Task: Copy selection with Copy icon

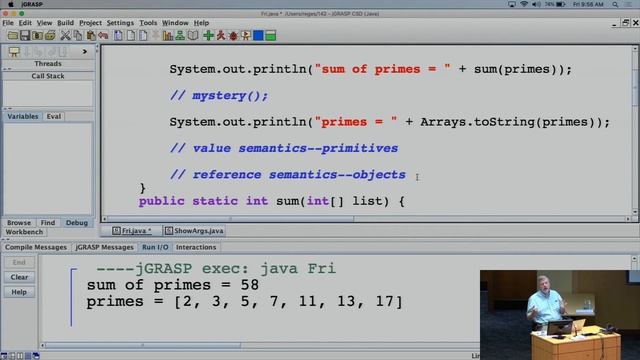Action: tap(78, 36)
